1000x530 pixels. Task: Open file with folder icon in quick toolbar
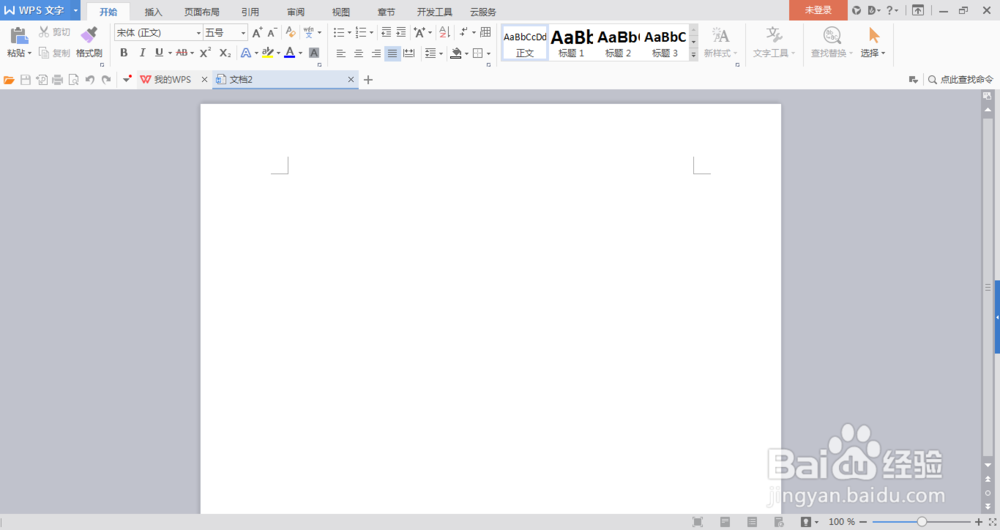pos(9,80)
